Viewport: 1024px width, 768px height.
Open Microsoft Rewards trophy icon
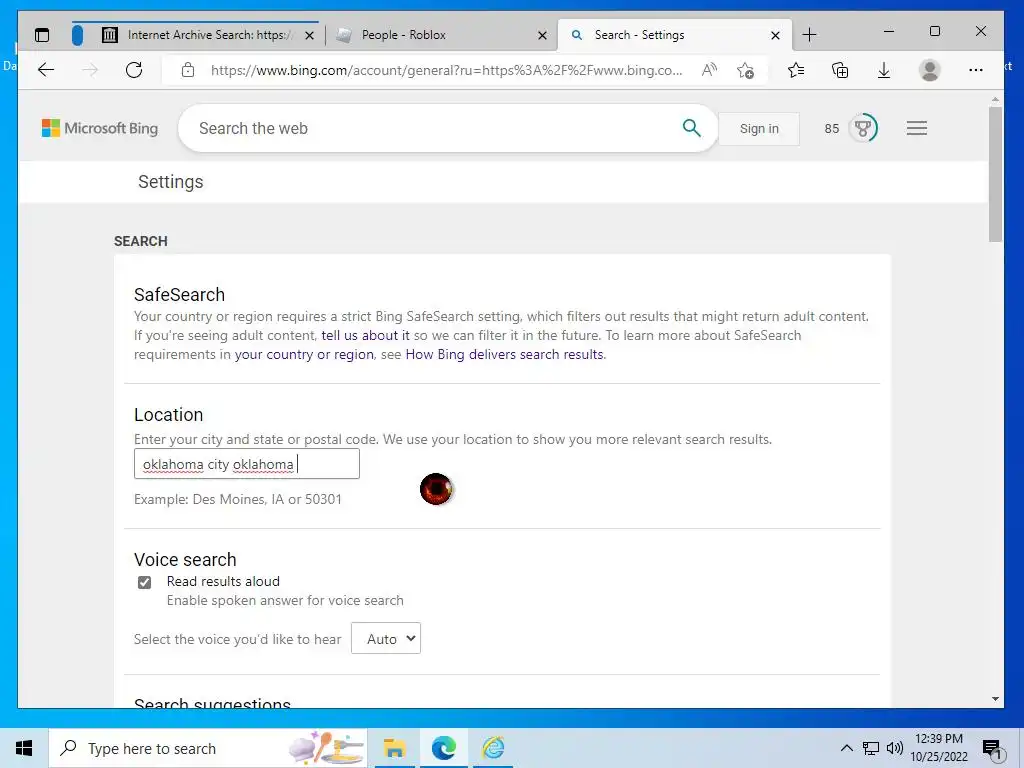863,128
